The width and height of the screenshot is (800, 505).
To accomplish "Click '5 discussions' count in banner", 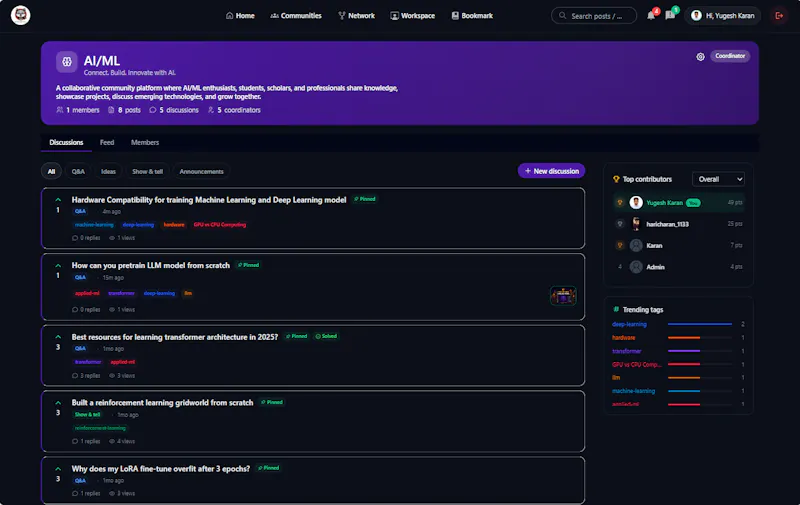I will pos(174,110).
